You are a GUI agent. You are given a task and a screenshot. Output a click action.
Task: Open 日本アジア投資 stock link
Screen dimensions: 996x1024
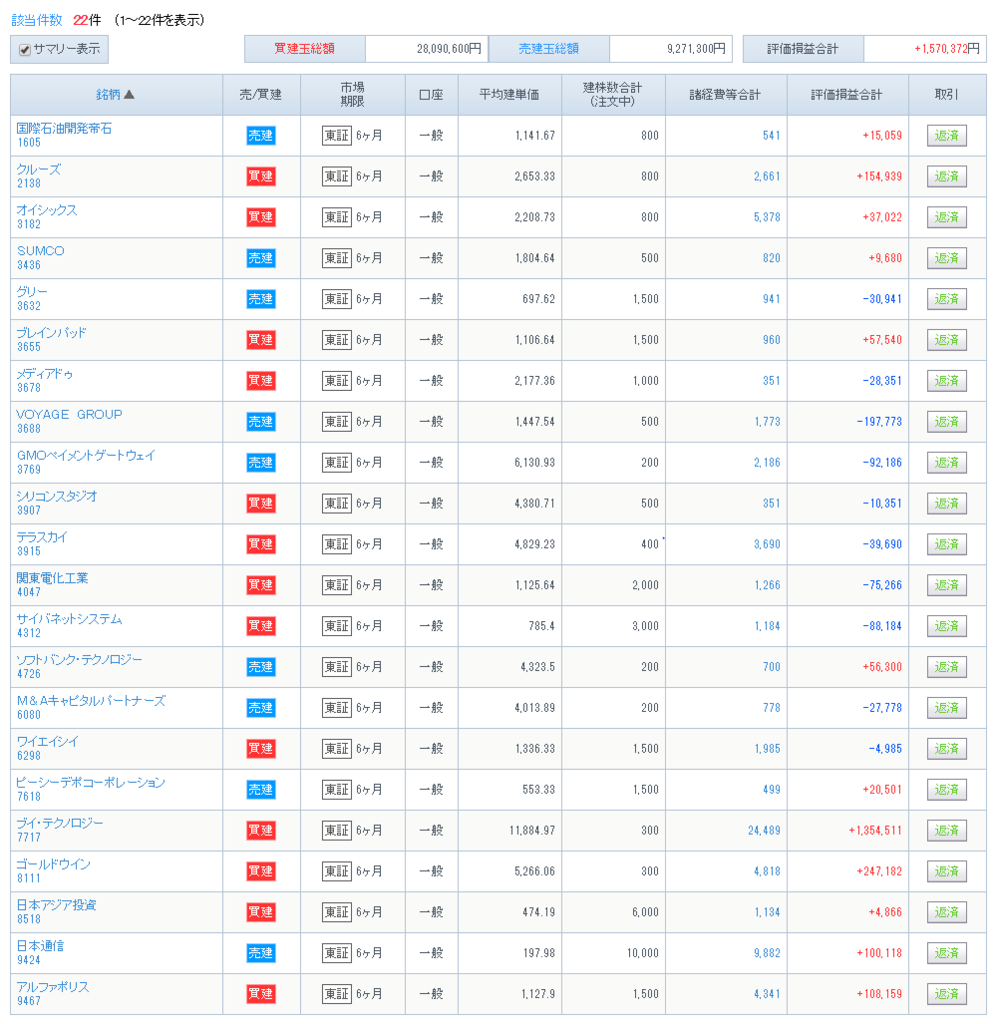56,905
